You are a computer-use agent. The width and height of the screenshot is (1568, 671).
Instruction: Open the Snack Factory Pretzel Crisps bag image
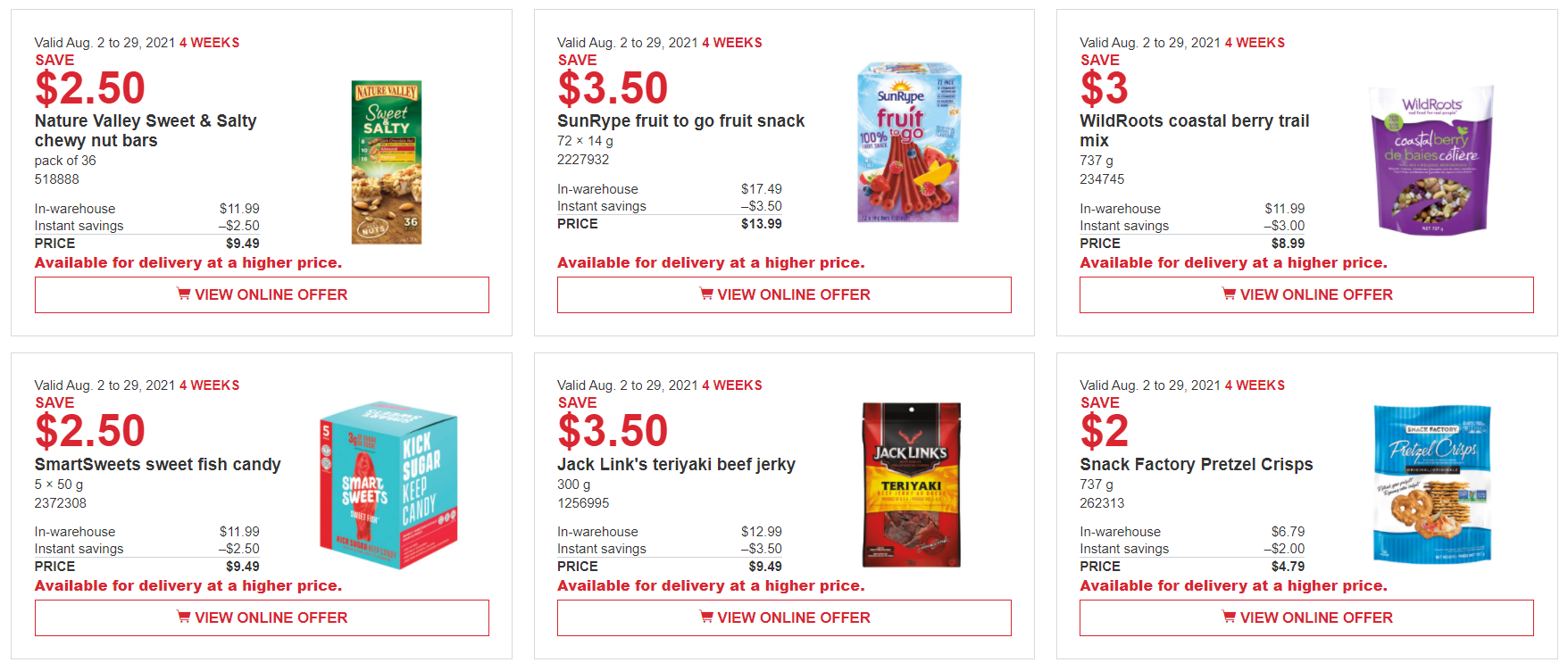click(1431, 484)
